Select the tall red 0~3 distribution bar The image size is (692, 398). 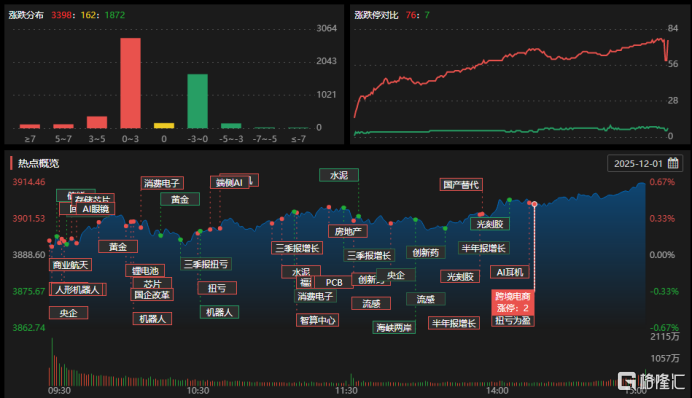(131, 83)
